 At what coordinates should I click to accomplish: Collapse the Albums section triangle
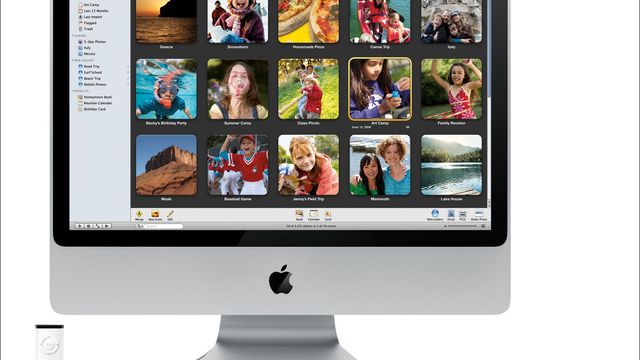[x=73, y=36]
